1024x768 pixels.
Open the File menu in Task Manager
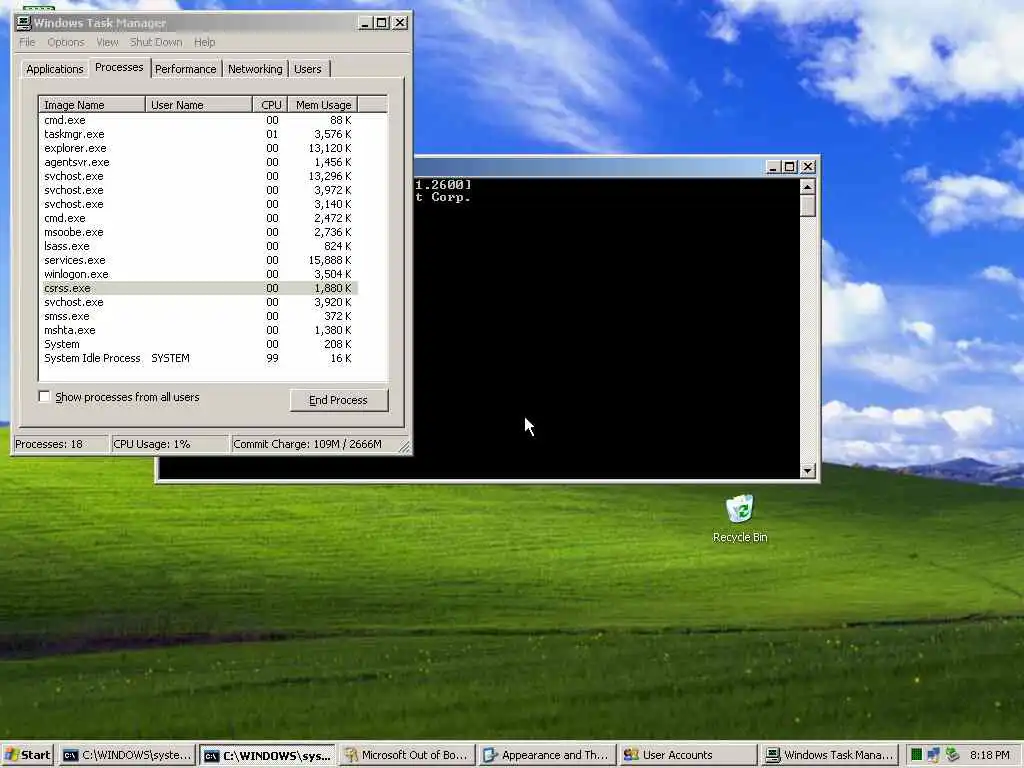click(x=27, y=42)
